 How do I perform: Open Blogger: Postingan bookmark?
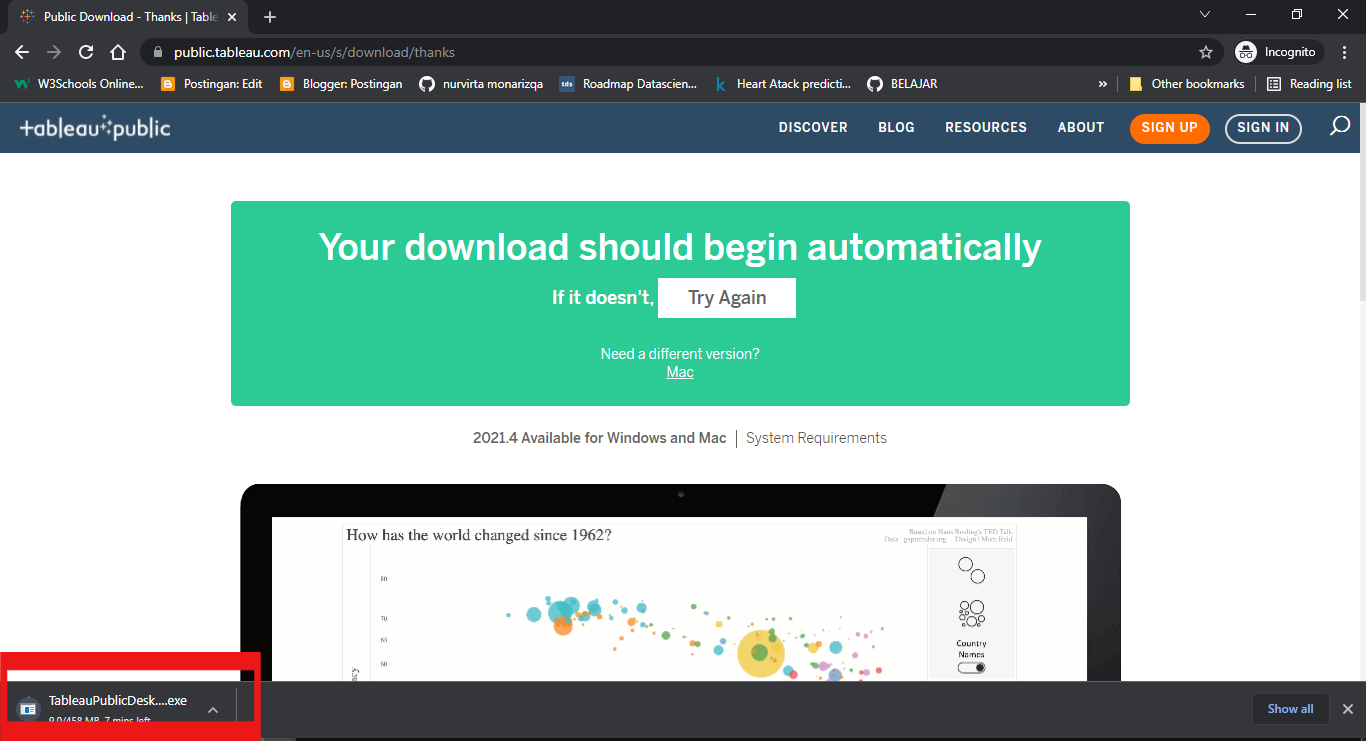[341, 84]
